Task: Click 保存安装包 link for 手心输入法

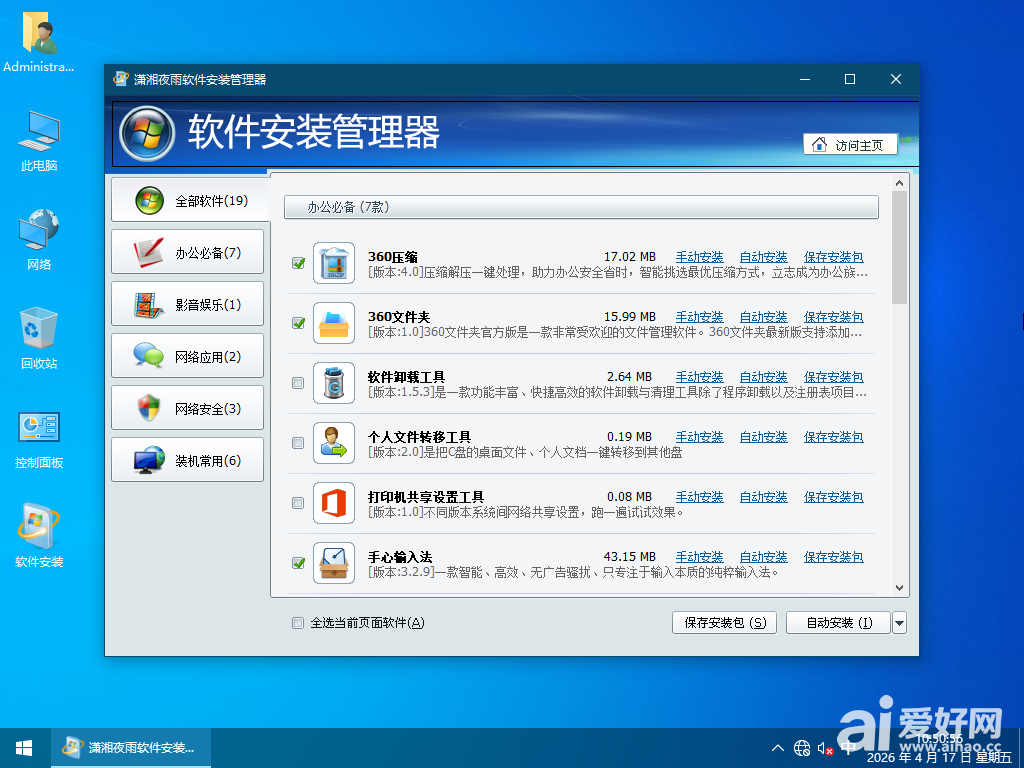Action: click(x=833, y=557)
